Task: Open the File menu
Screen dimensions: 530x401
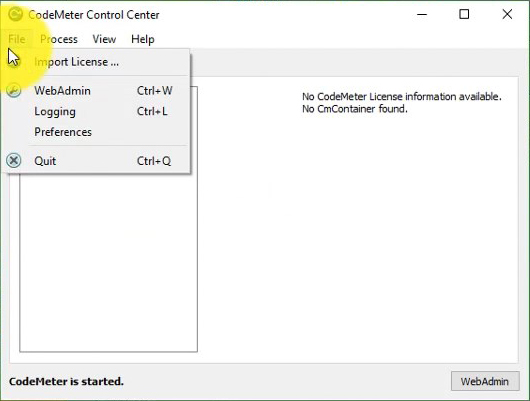Action: pos(17,39)
